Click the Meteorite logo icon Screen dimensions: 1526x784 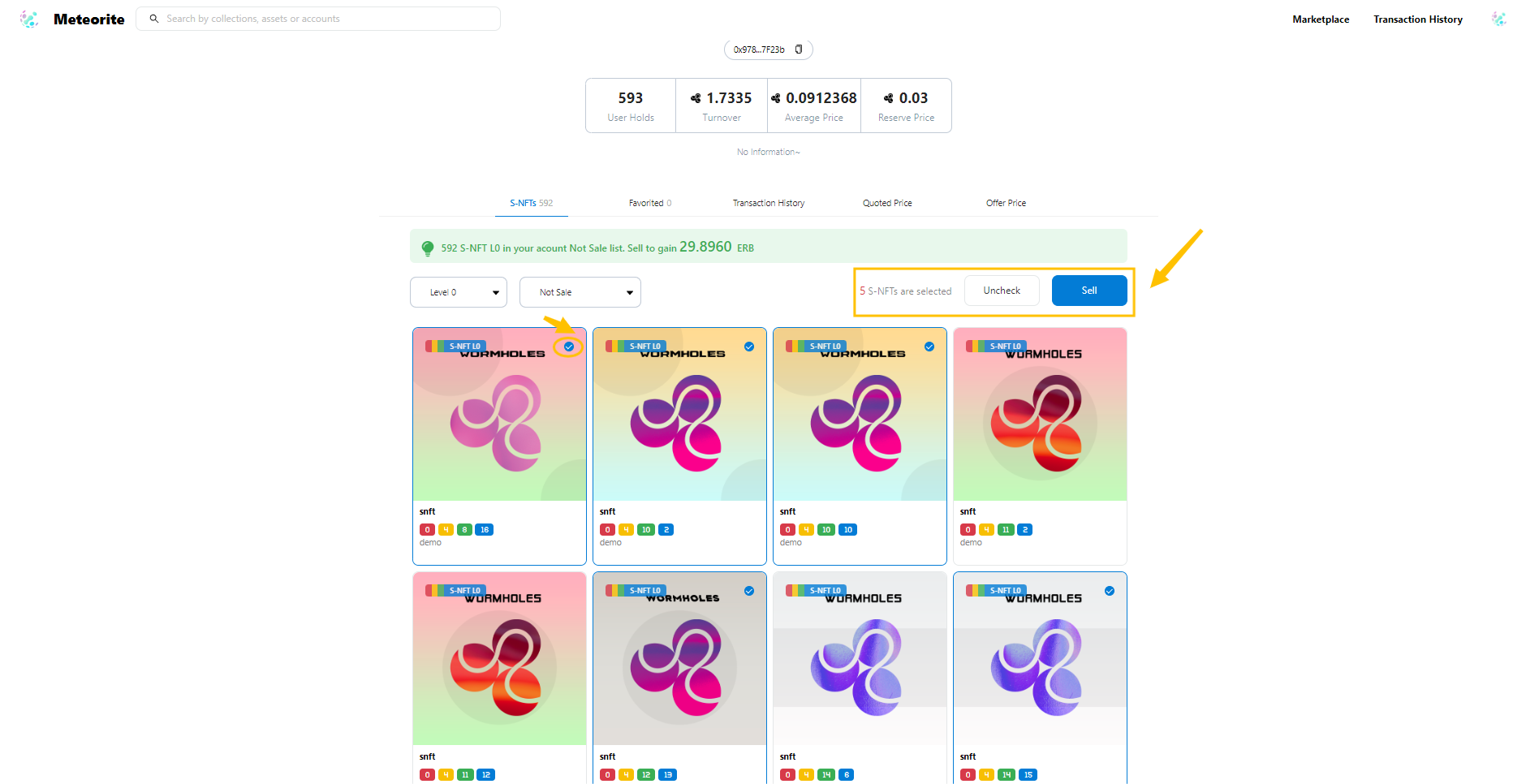pyautogui.click(x=29, y=19)
